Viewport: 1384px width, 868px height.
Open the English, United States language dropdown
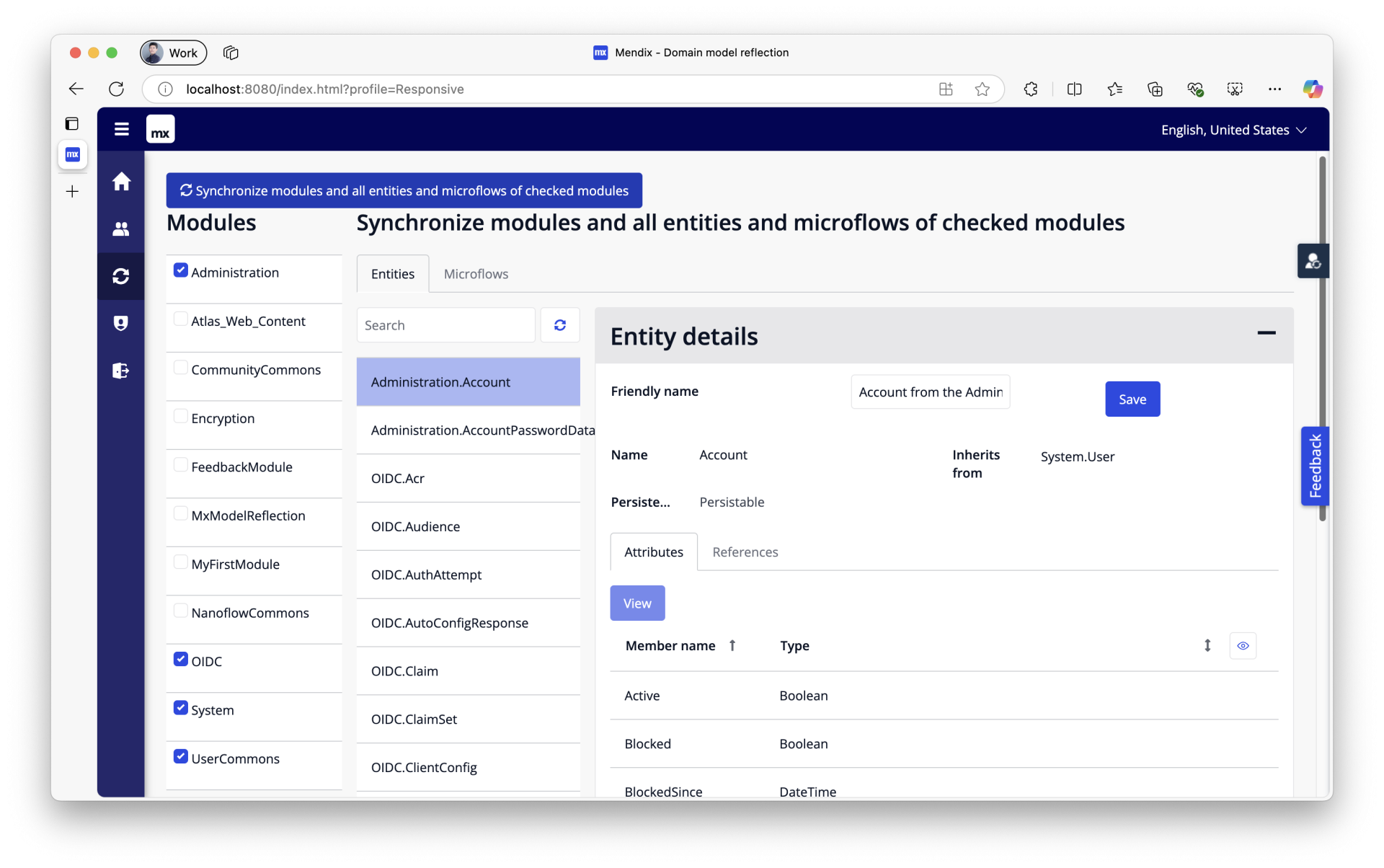coord(1234,130)
